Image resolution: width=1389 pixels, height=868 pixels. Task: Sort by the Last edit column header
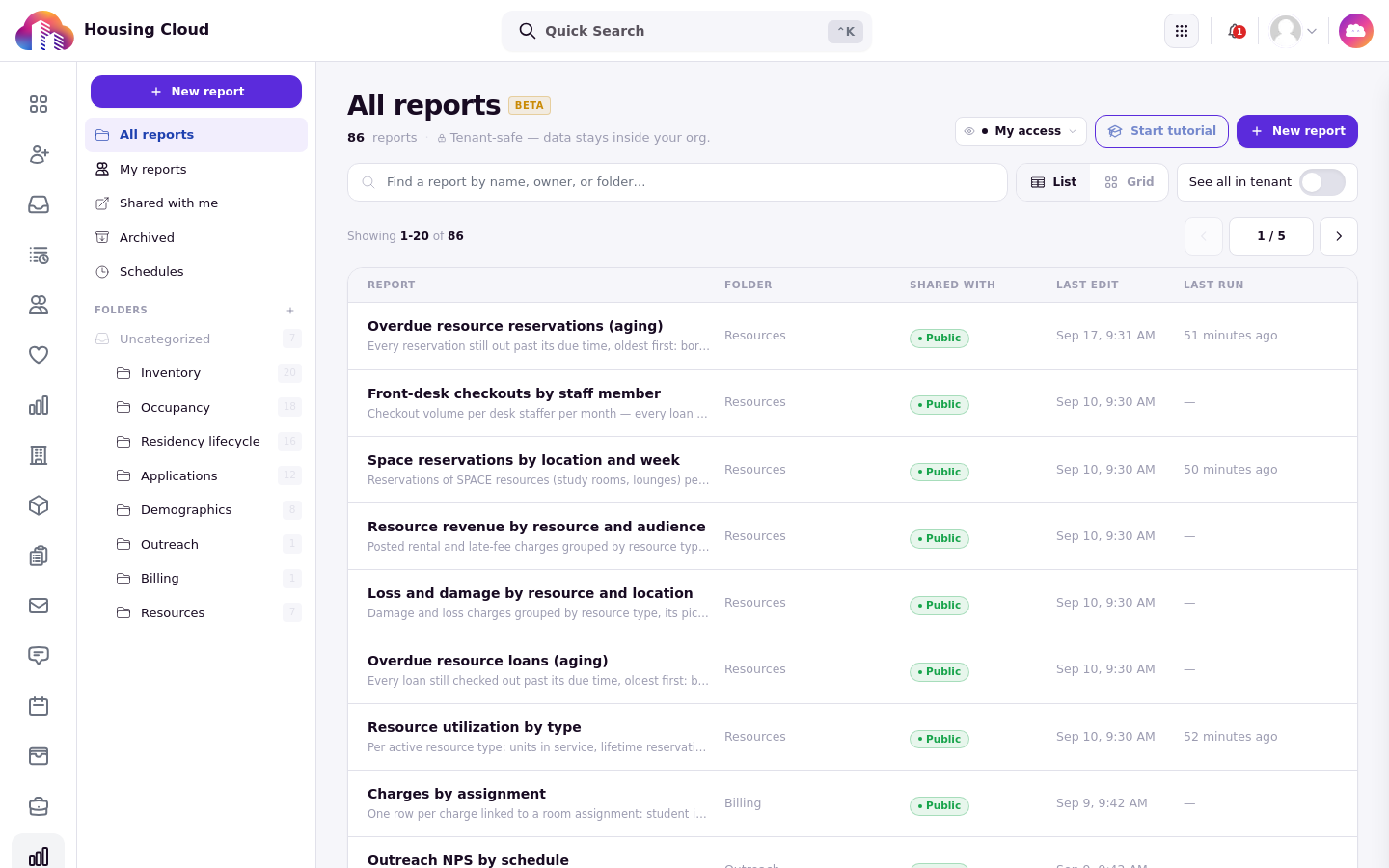coord(1087,285)
